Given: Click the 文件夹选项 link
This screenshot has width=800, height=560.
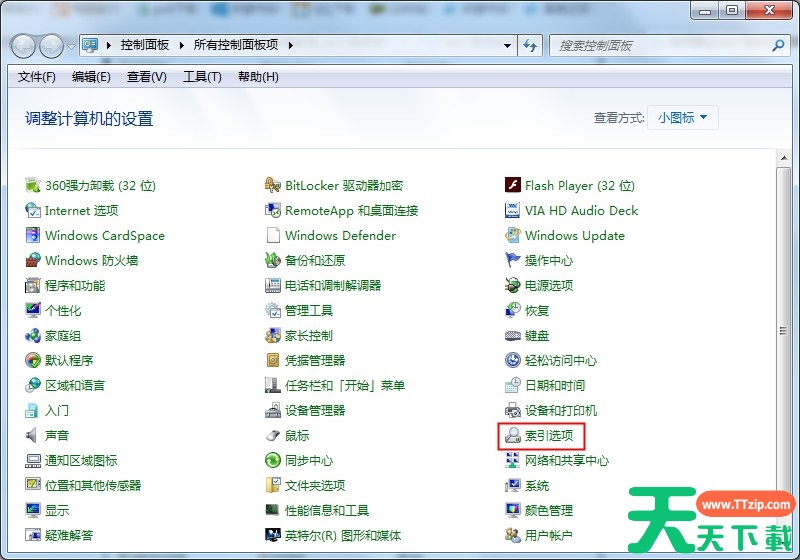Looking at the screenshot, I should click(315, 486).
